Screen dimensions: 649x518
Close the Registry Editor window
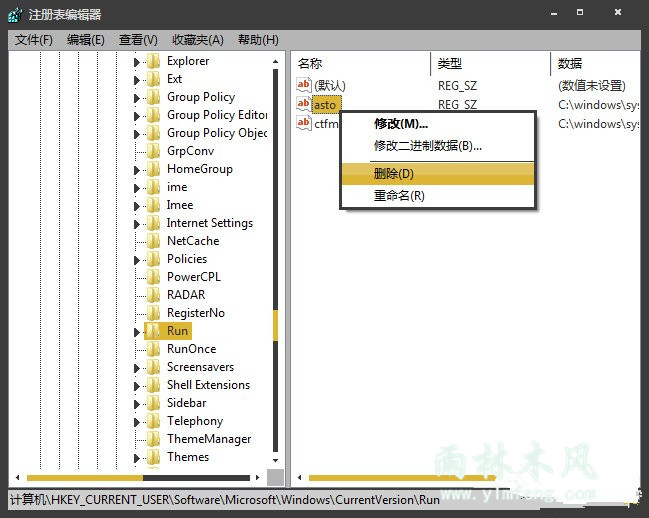618,12
